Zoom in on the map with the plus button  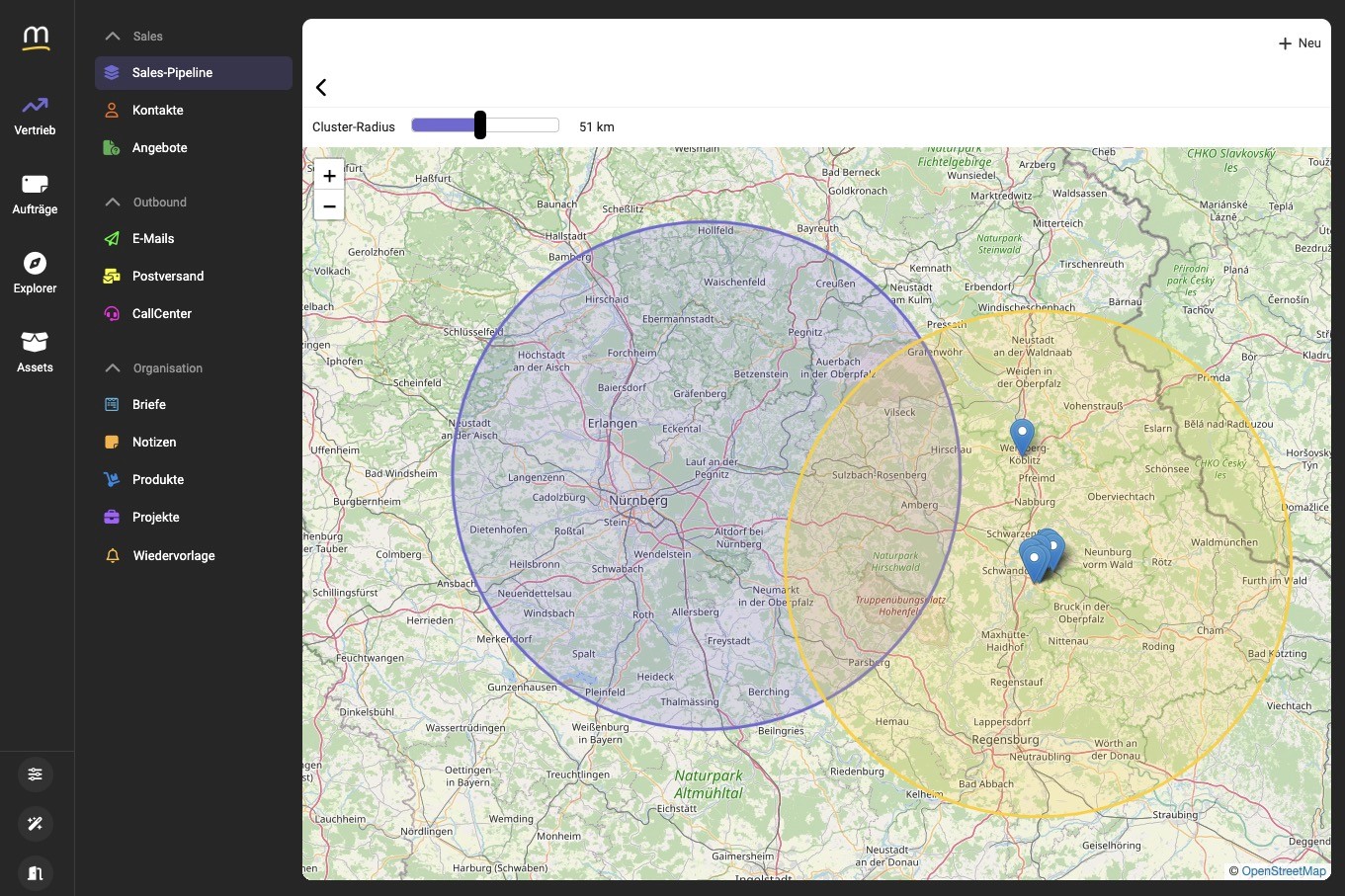click(328, 175)
